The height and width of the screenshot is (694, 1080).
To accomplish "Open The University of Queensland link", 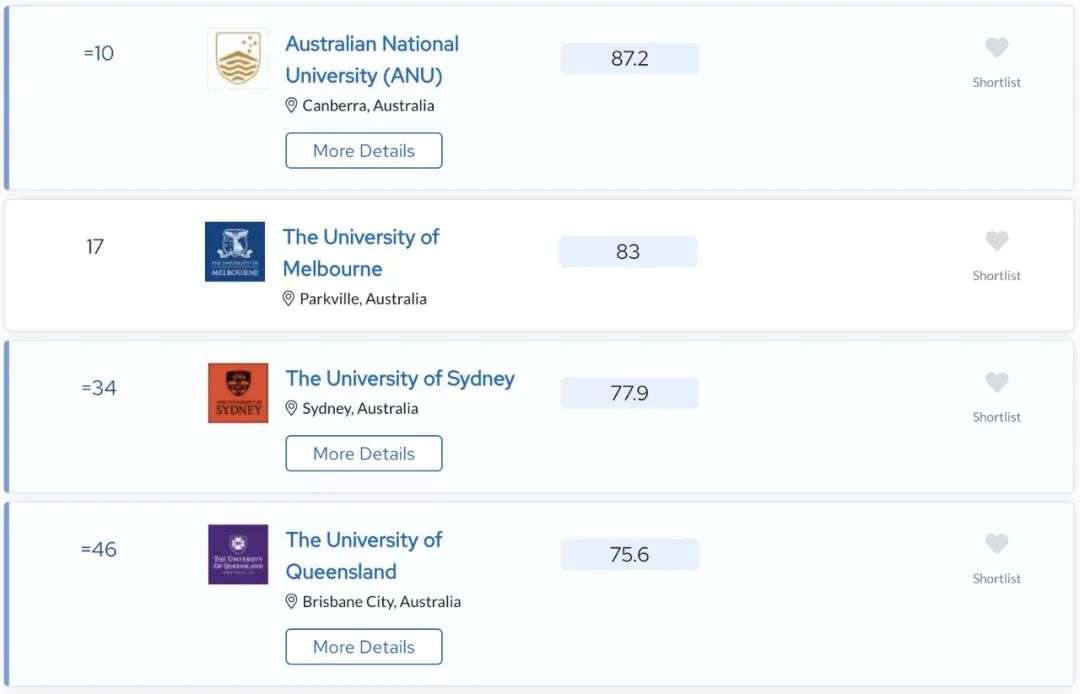I will [364, 556].
